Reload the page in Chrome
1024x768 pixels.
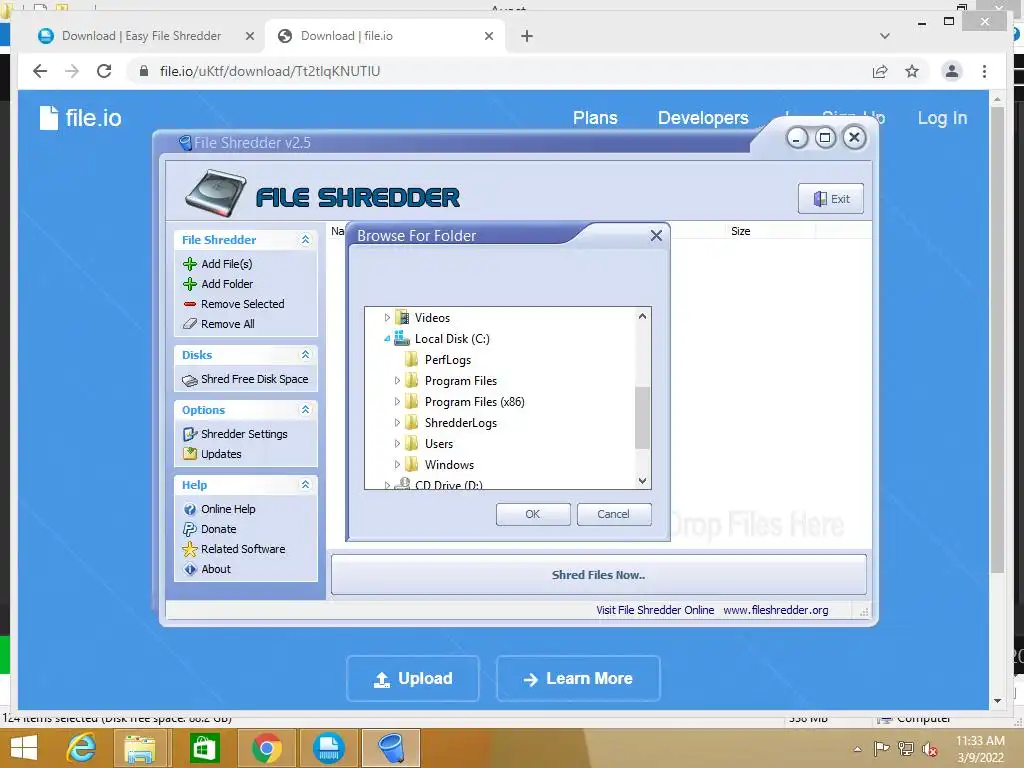click(x=104, y=71)
